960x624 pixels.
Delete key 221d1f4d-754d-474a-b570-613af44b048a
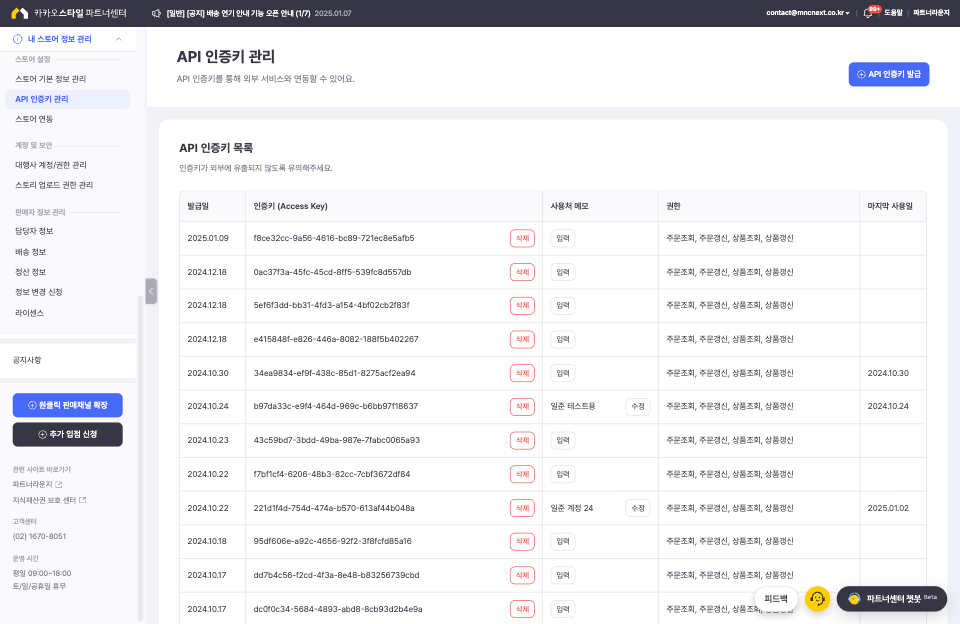coord(522,508)
